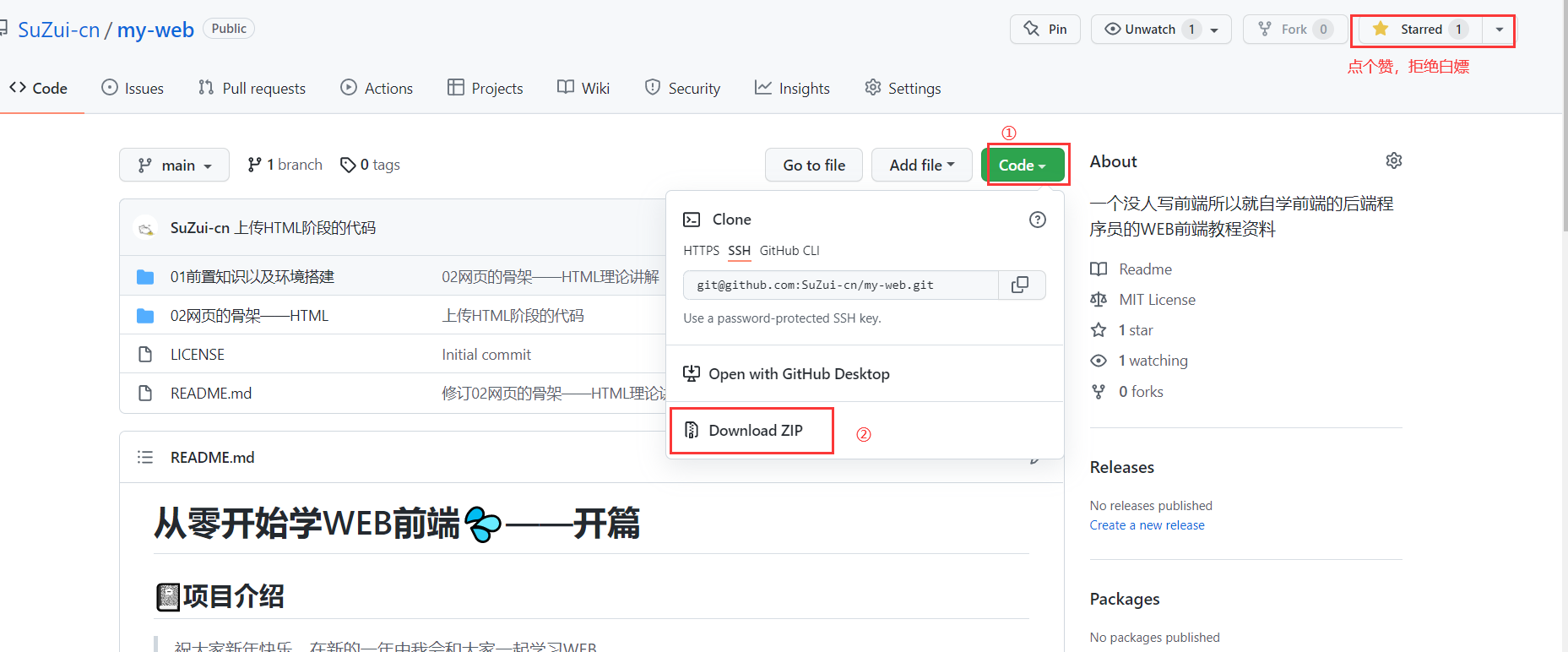Screen dimensions: 1568x652
Task: Click the Public visibility badge
Action: 229,29
